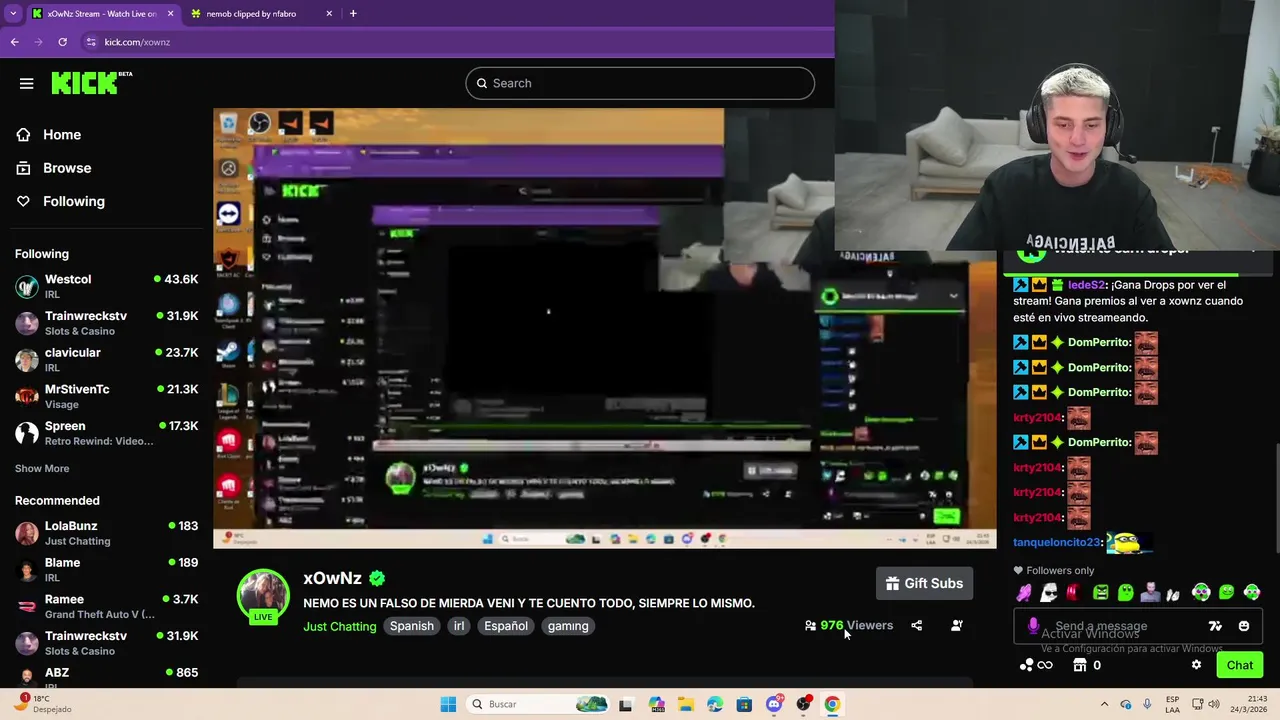This screenshot has width=1280, height=720.
Task: Select the Español tag
Action: [x=506, y=626]
